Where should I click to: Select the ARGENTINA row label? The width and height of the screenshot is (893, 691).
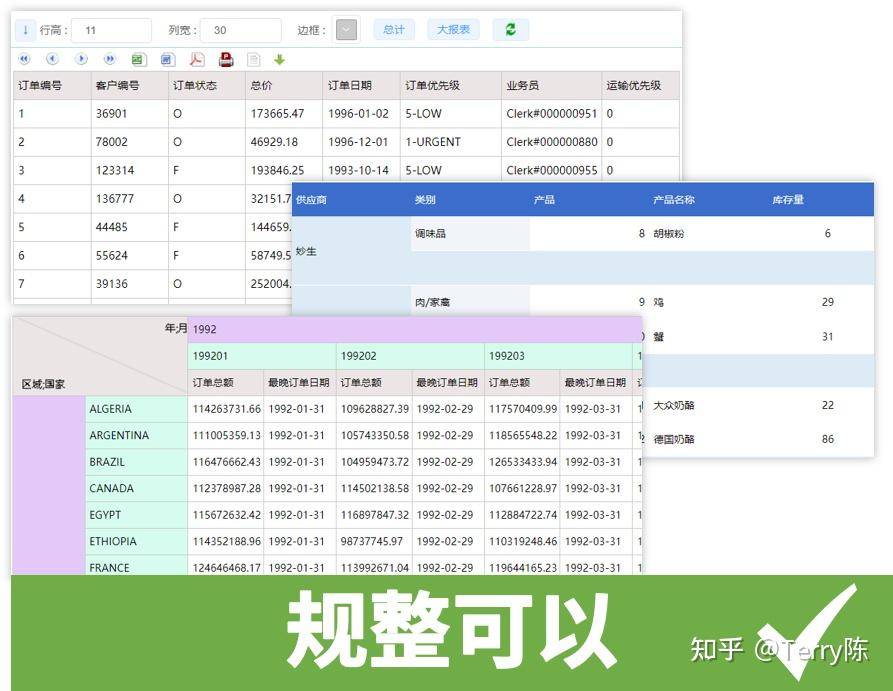point(136,435)
